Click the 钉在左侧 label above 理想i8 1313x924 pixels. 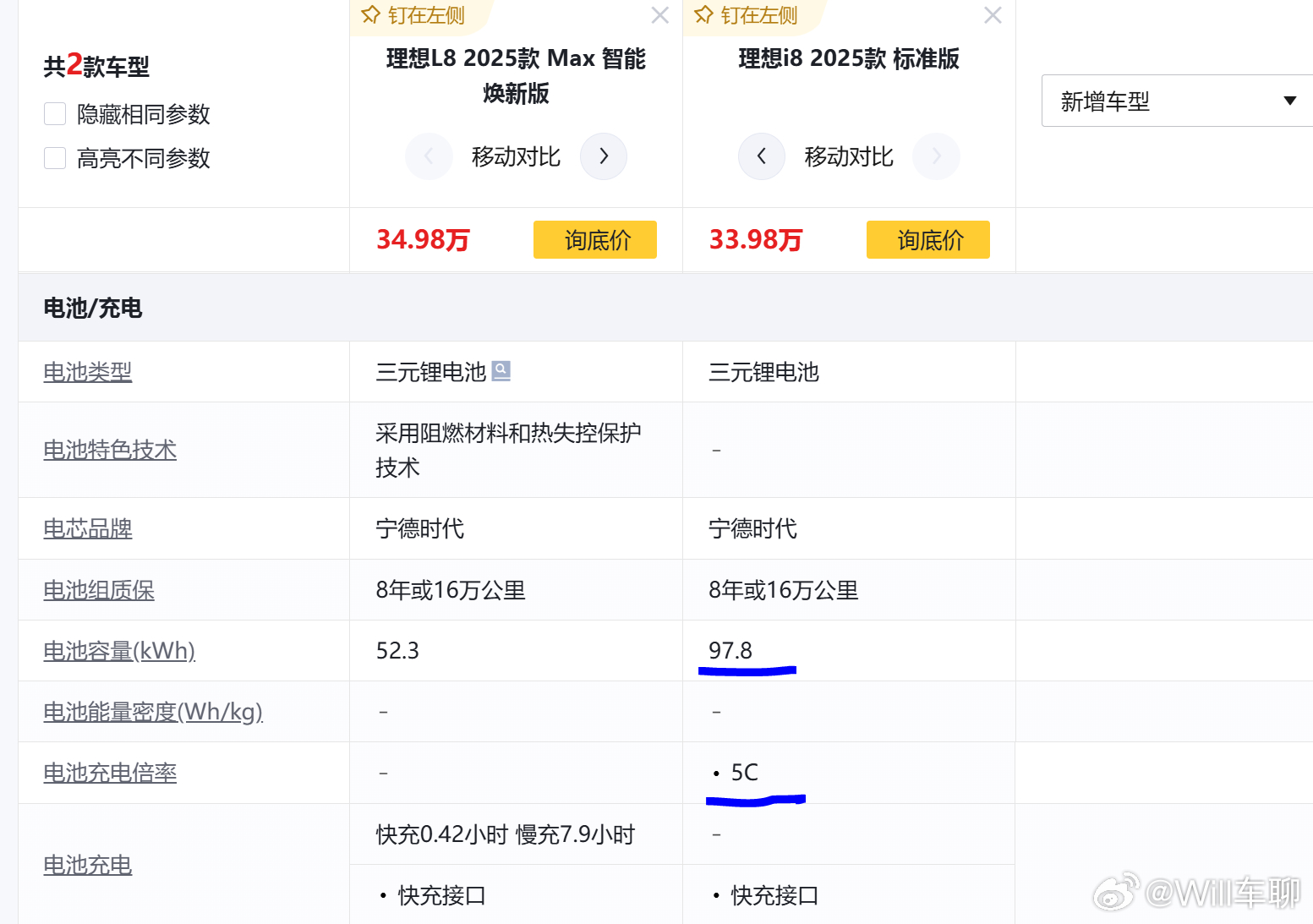coord(759,15)
